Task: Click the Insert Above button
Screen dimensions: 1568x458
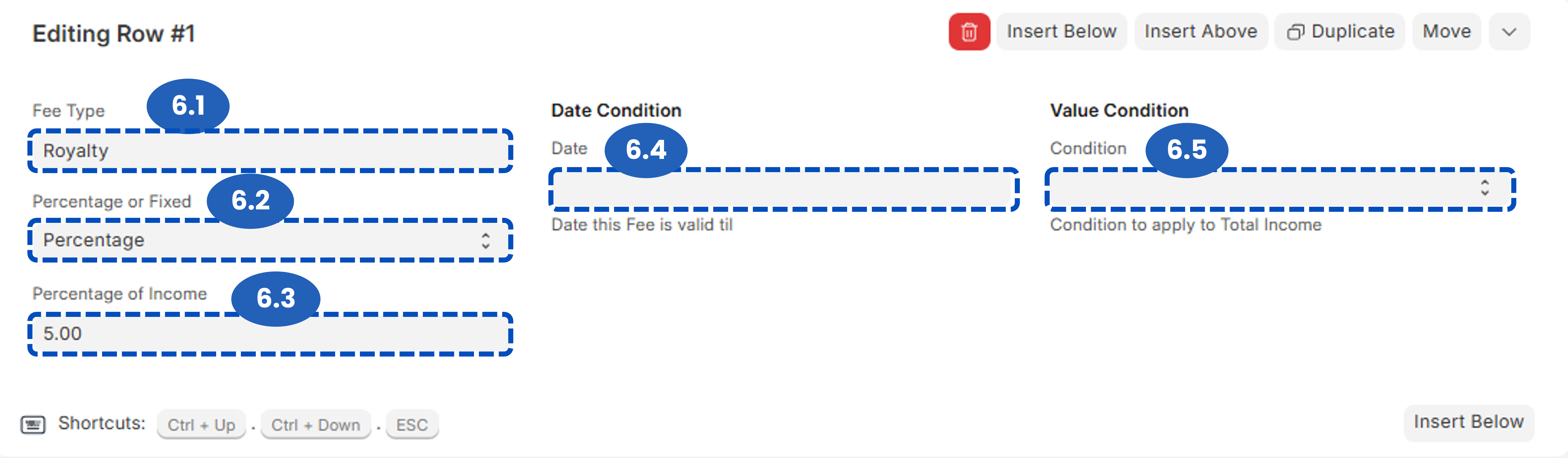Action: coord(1200,32)
